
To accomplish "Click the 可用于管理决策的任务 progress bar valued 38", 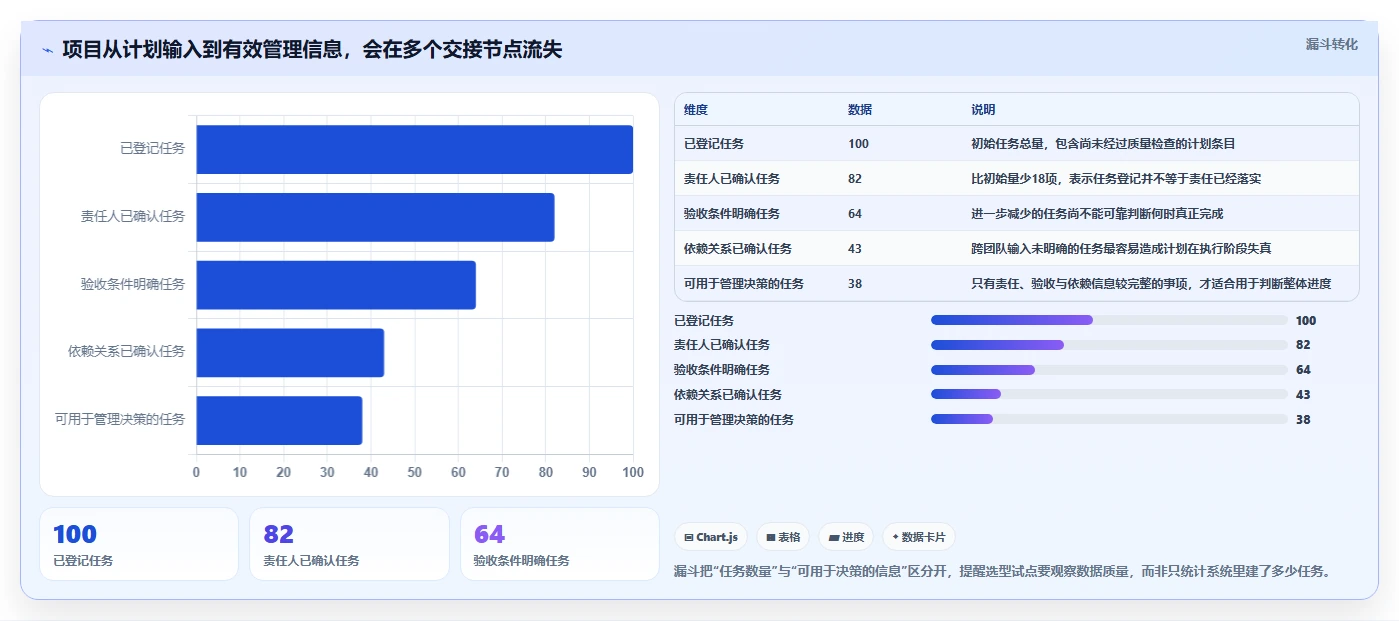I will pos(1109,419).
